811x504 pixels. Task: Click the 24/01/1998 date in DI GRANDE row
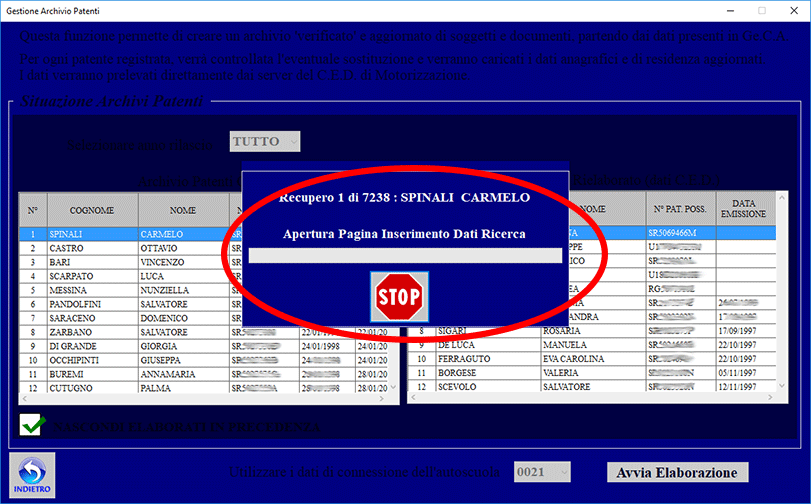coord(328,346)
